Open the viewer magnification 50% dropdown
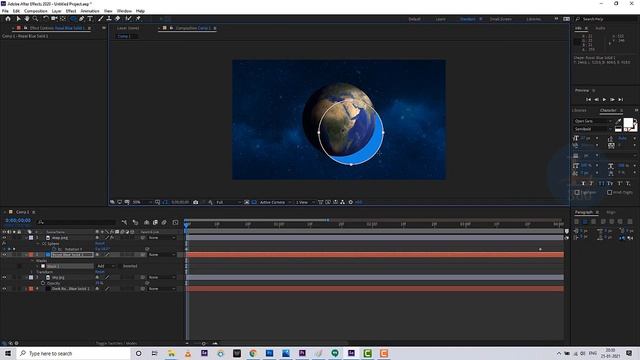 [142, 202]
